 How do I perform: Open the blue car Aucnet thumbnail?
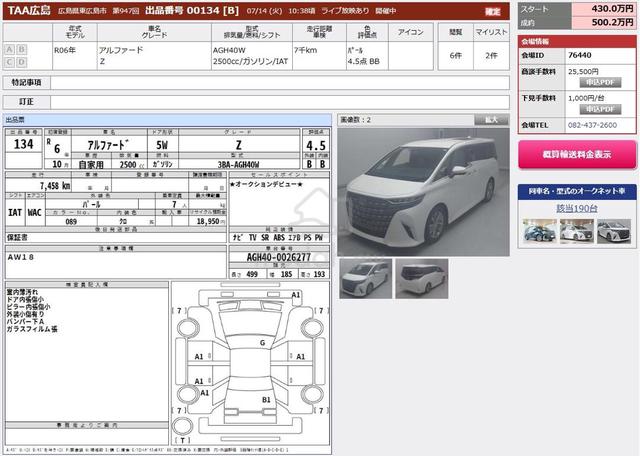[540, 231]
